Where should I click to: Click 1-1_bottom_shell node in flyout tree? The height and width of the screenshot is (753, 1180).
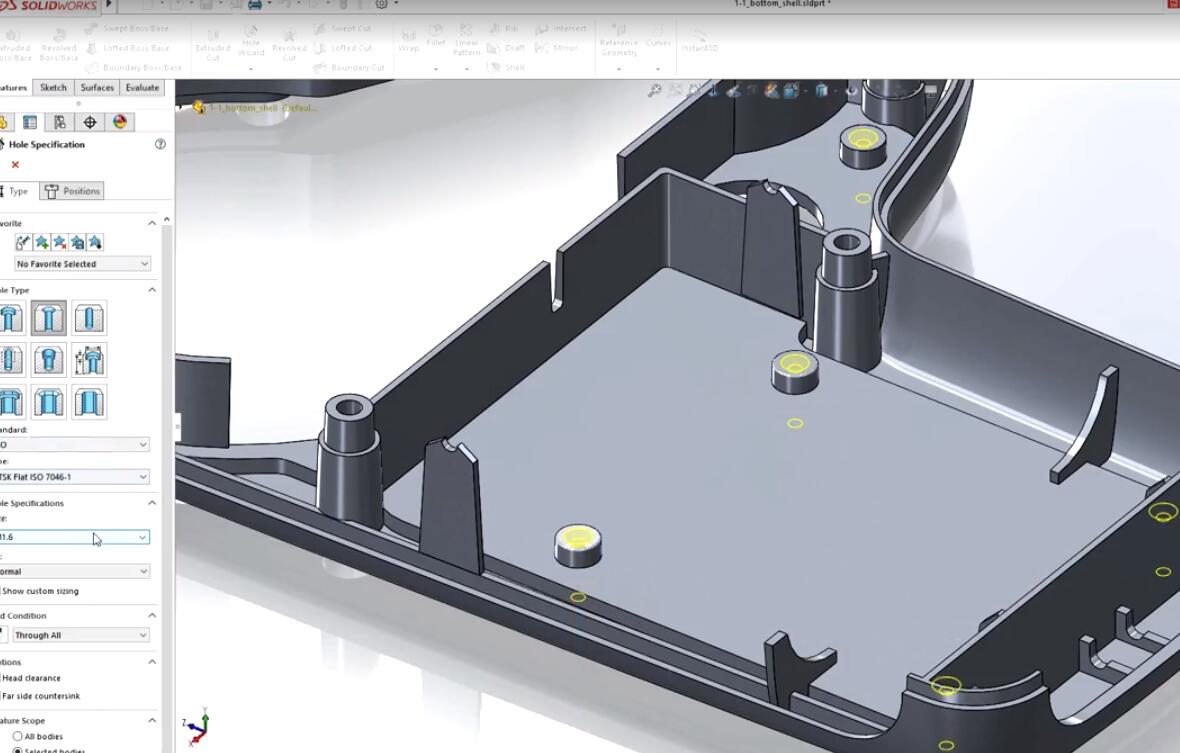pyautogui.click(x=255, y=108)
